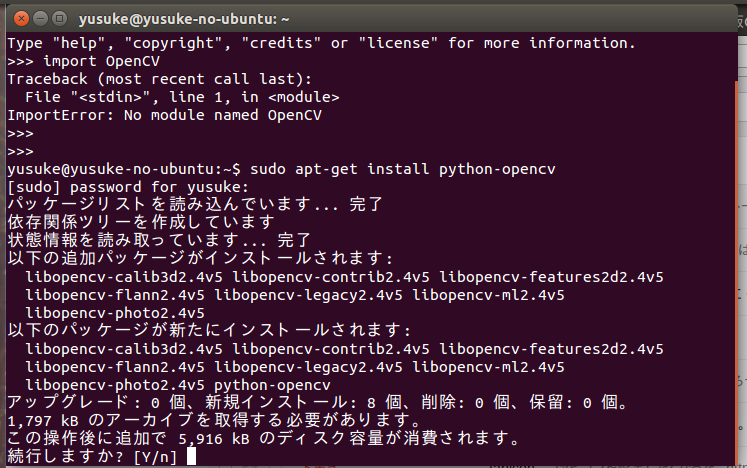Maximize the terminal window
This screenshot has height=468, width=747.
coord(60,19)
